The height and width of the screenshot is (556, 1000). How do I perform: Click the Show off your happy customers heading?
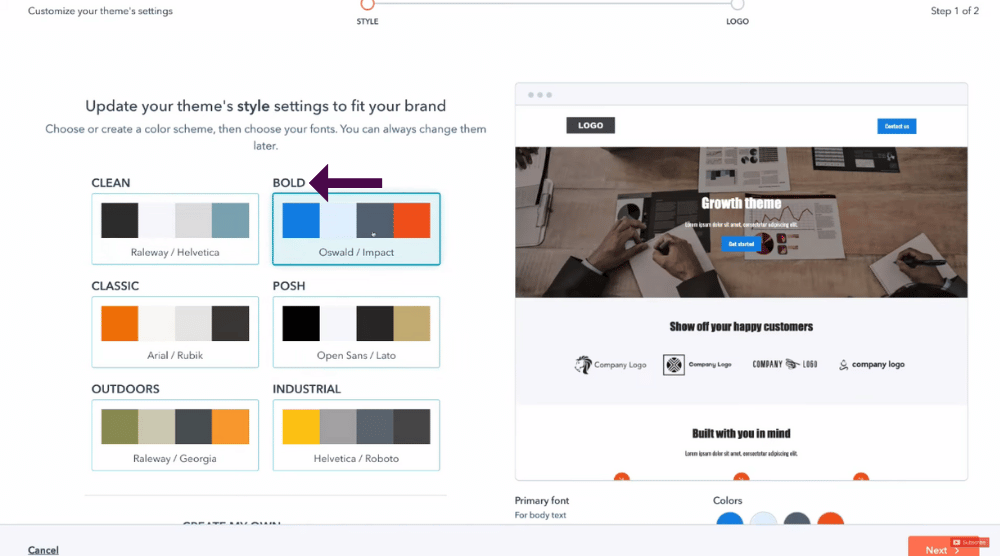[741, 326]
